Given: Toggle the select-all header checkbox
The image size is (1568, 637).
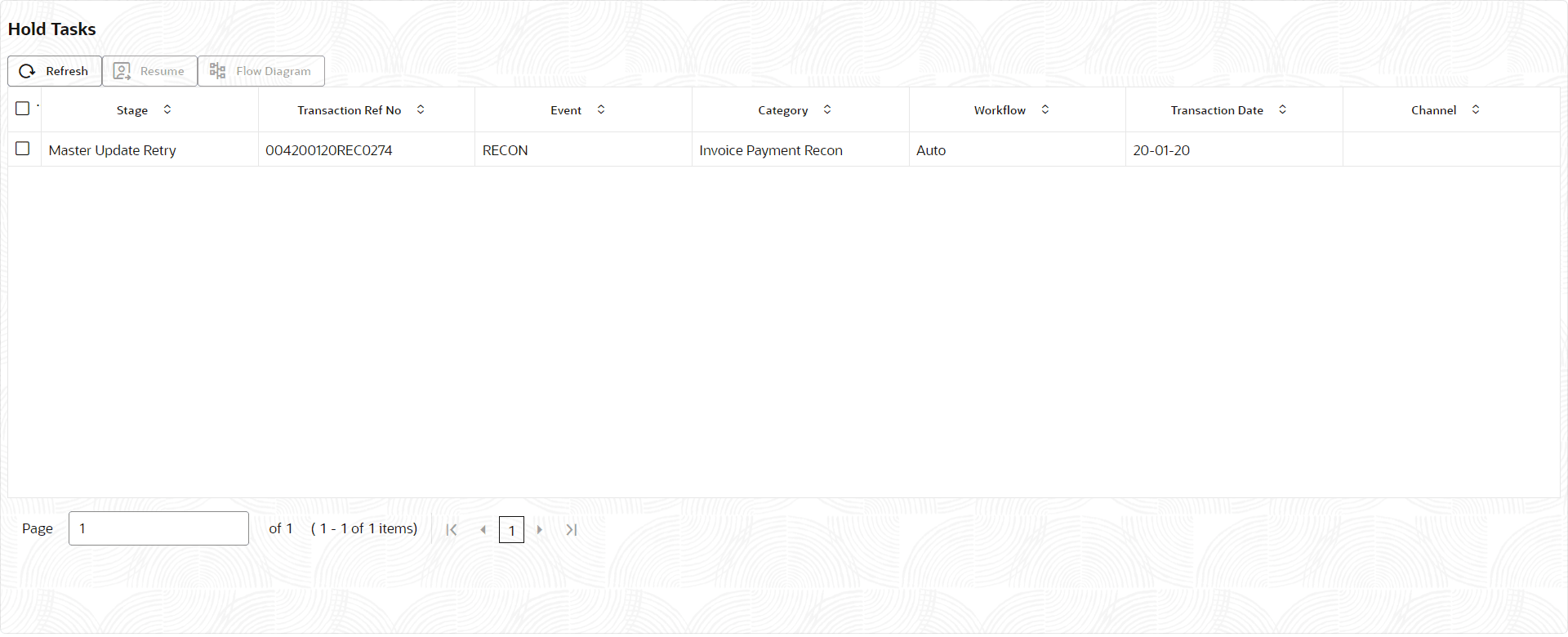Looking at the screenshot, I should (23, 109).
